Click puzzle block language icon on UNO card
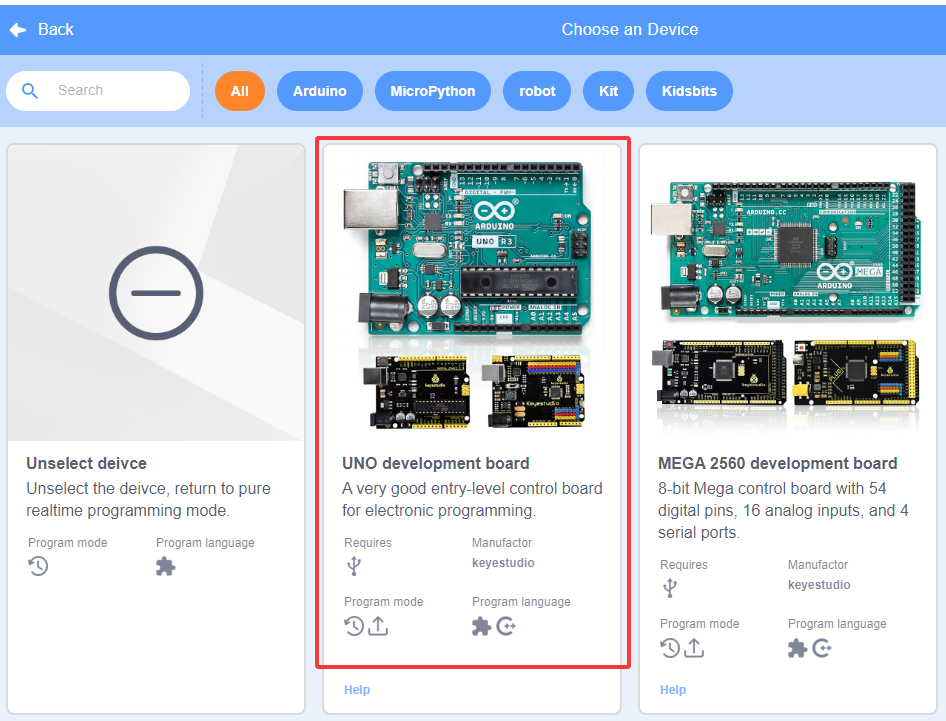This screenshot has height=721, width=946. (481, 626)
